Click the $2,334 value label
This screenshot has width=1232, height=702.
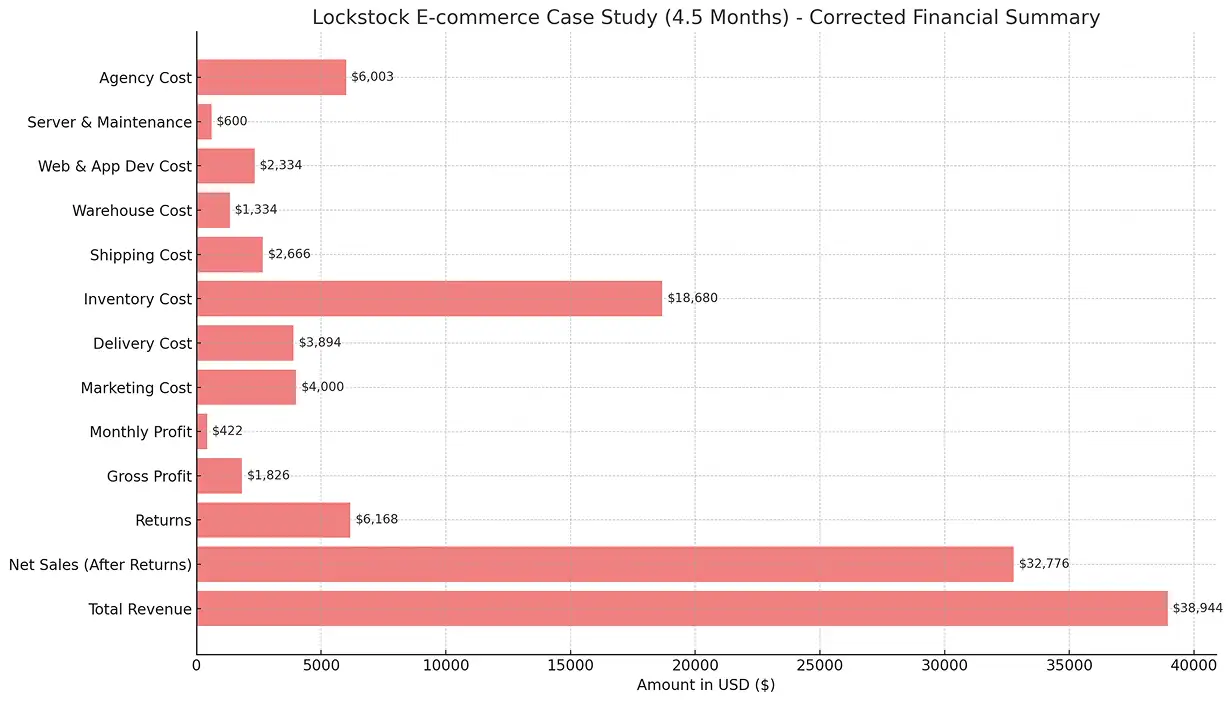pyautogui.click(x=281, y=165)
